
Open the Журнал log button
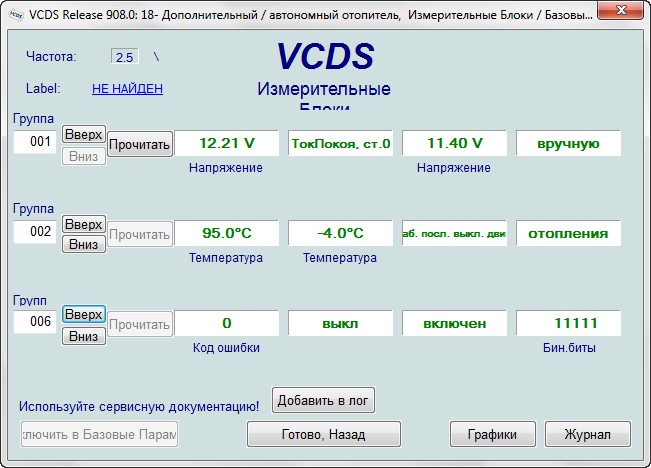point(587,434)
